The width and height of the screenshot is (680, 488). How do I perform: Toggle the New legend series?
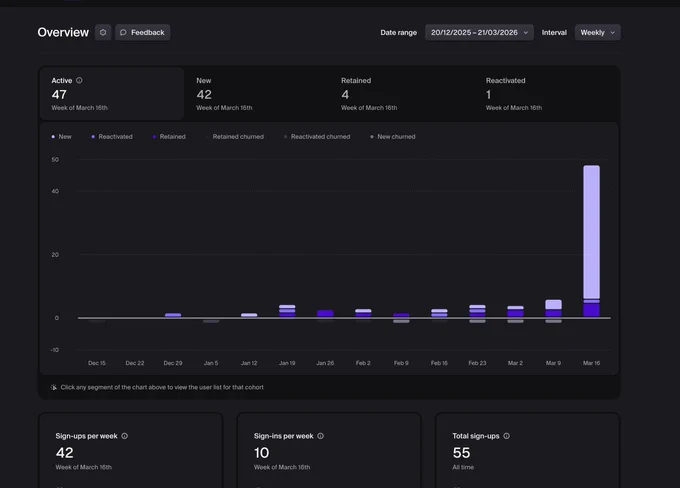61,137
